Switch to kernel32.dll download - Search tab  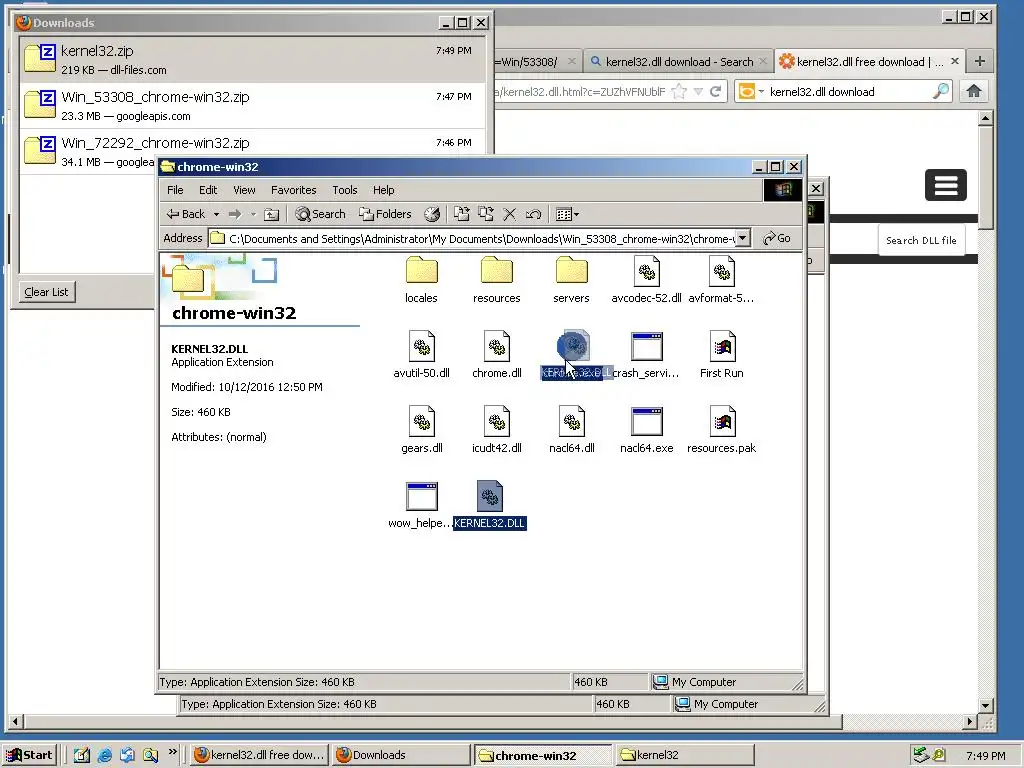[677, 62]
